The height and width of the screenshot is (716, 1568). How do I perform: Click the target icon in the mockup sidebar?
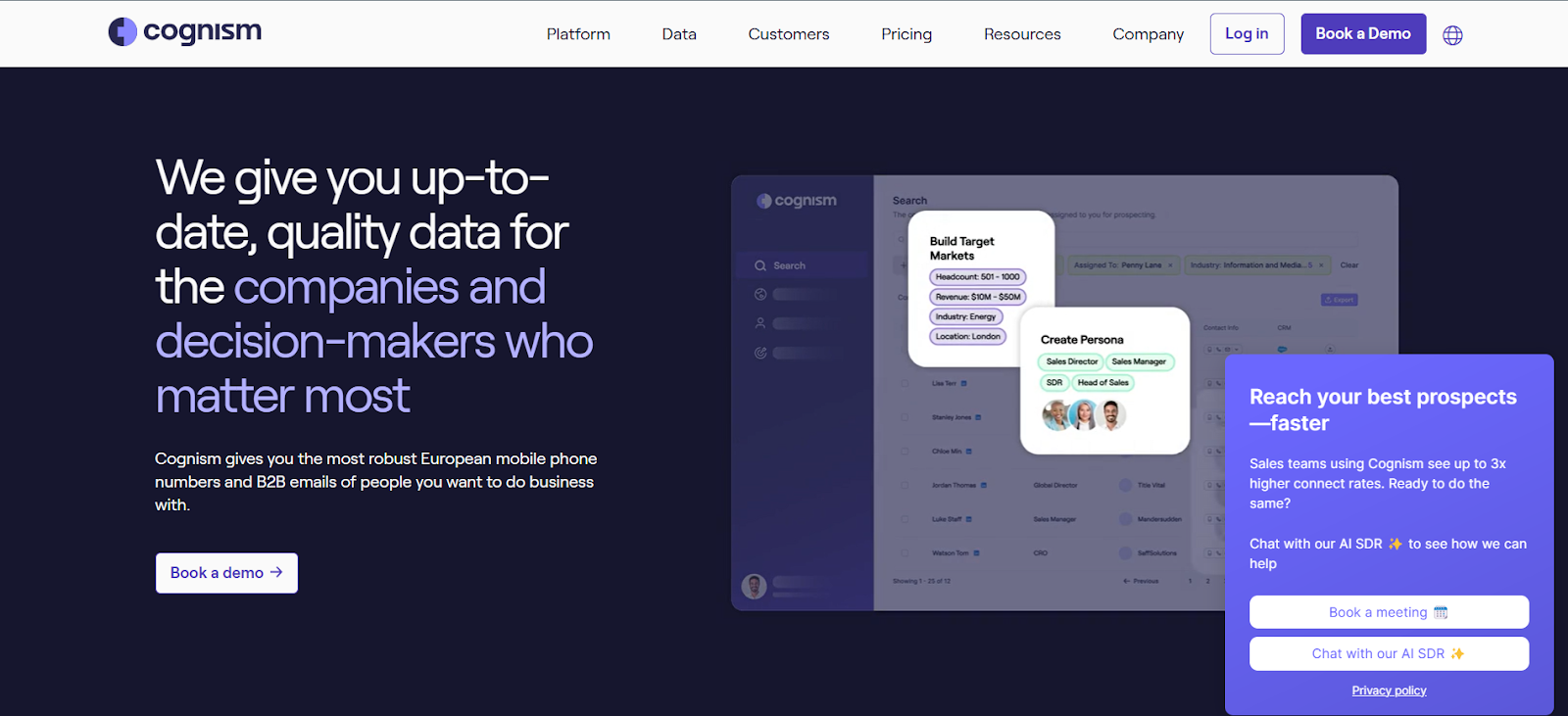click(x=760, y=353)
